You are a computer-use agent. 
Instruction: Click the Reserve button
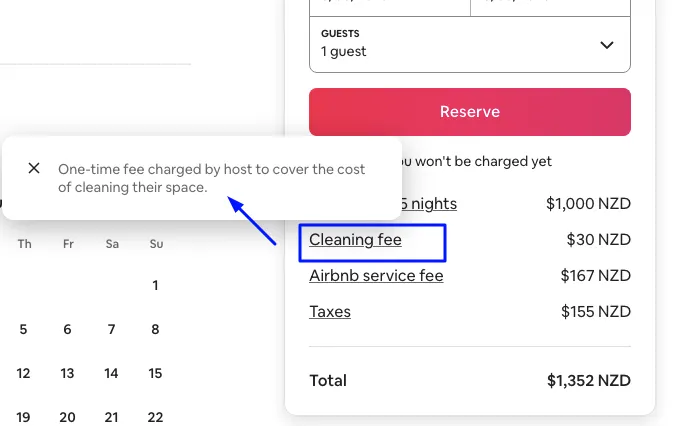click(470, 112)
